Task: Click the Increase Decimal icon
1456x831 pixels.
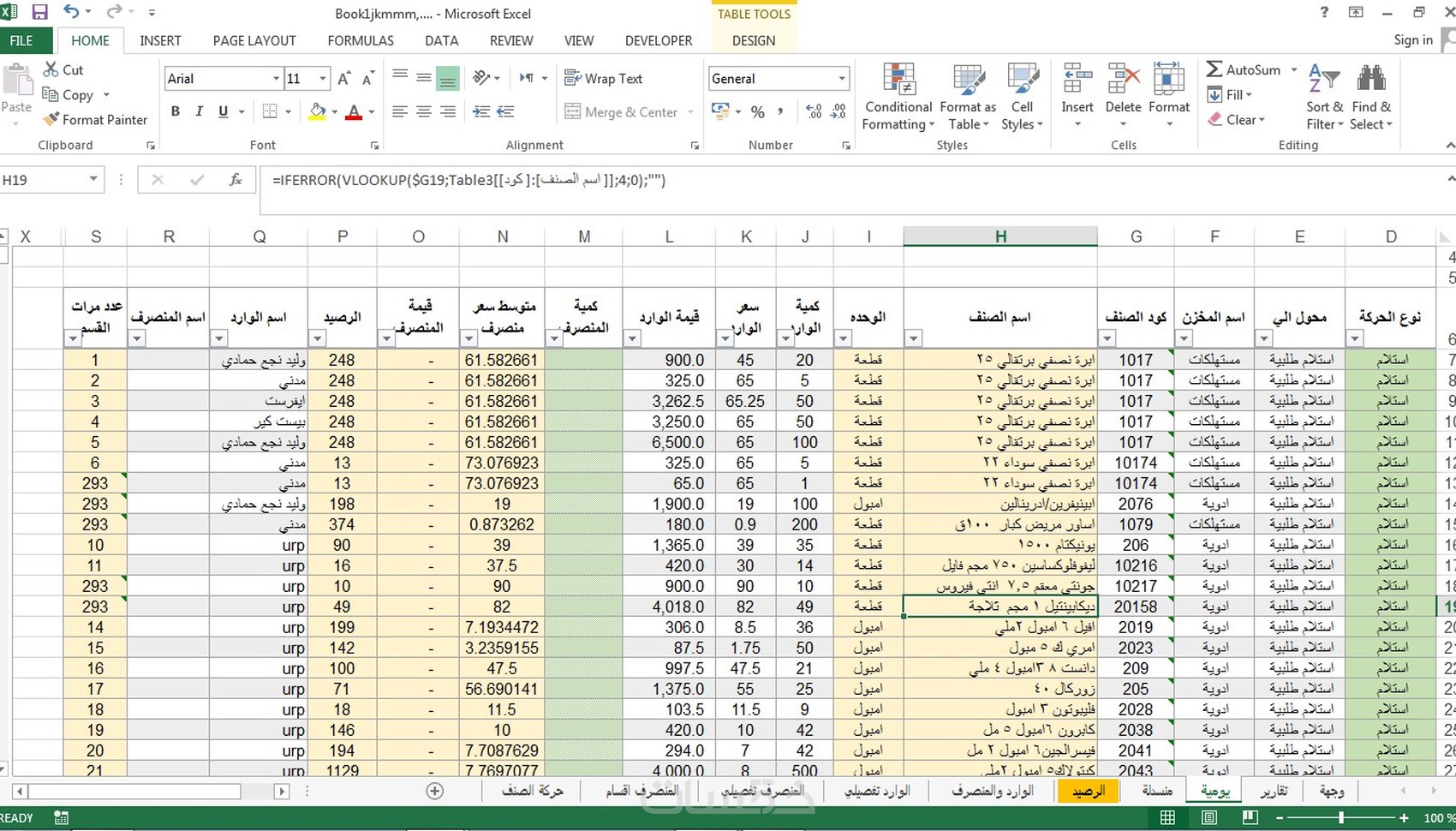Action: 814,111
